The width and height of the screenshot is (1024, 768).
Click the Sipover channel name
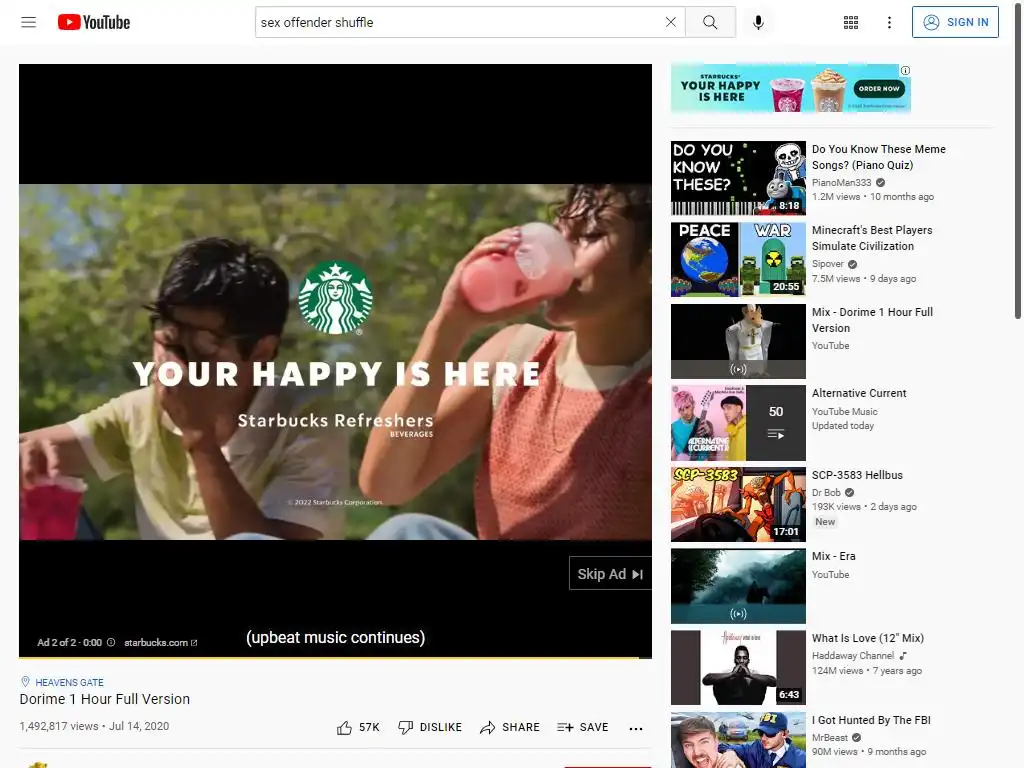point(827,264)
